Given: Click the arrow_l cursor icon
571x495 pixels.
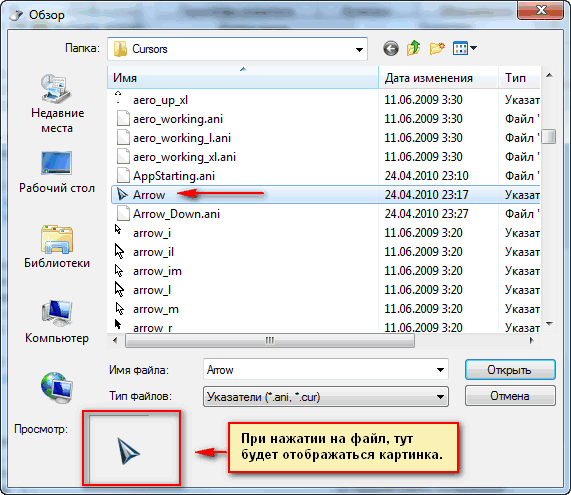Looking at the screenshot, I should [x=119, y=289].
